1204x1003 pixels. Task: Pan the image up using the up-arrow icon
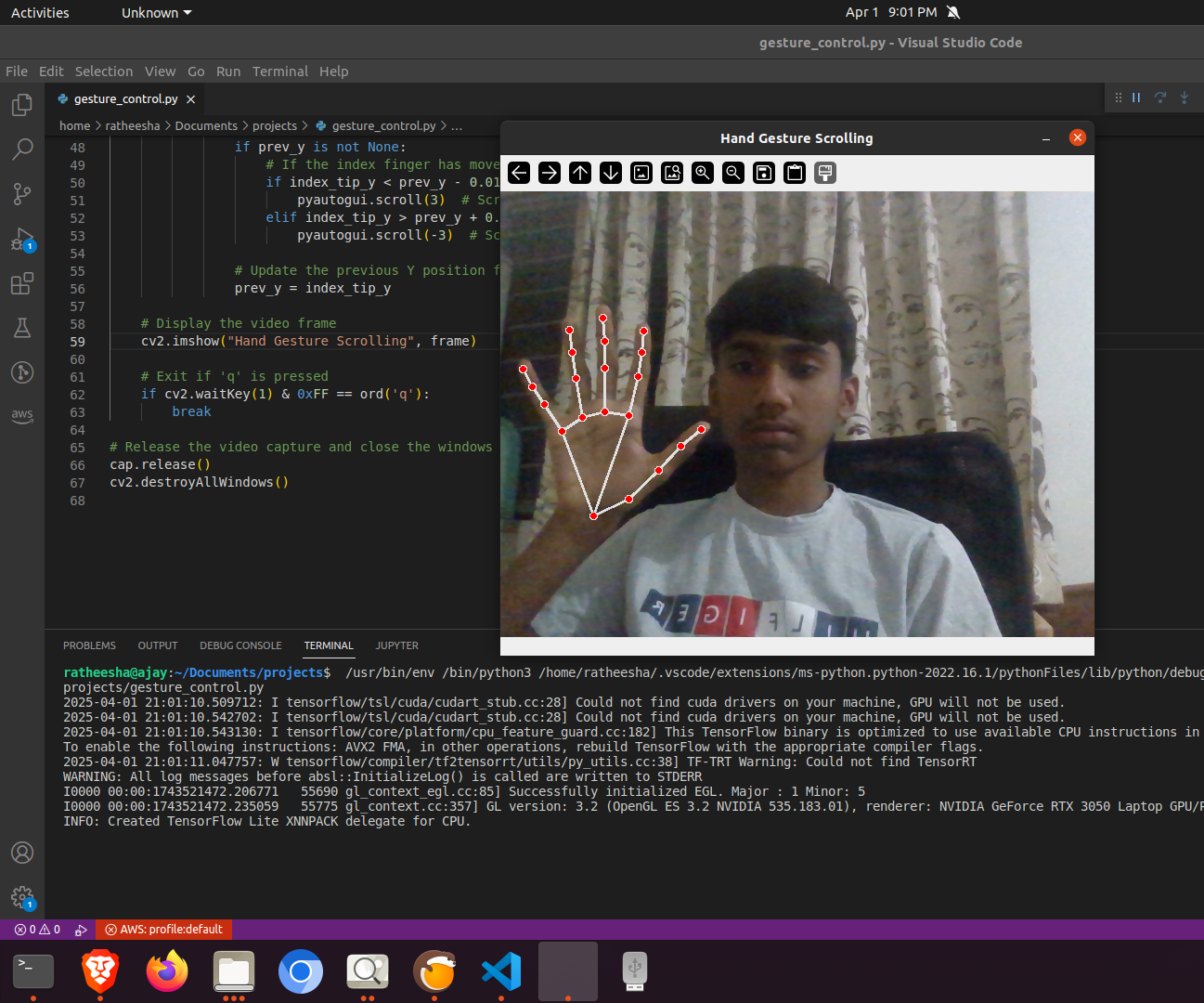point(579,173)
